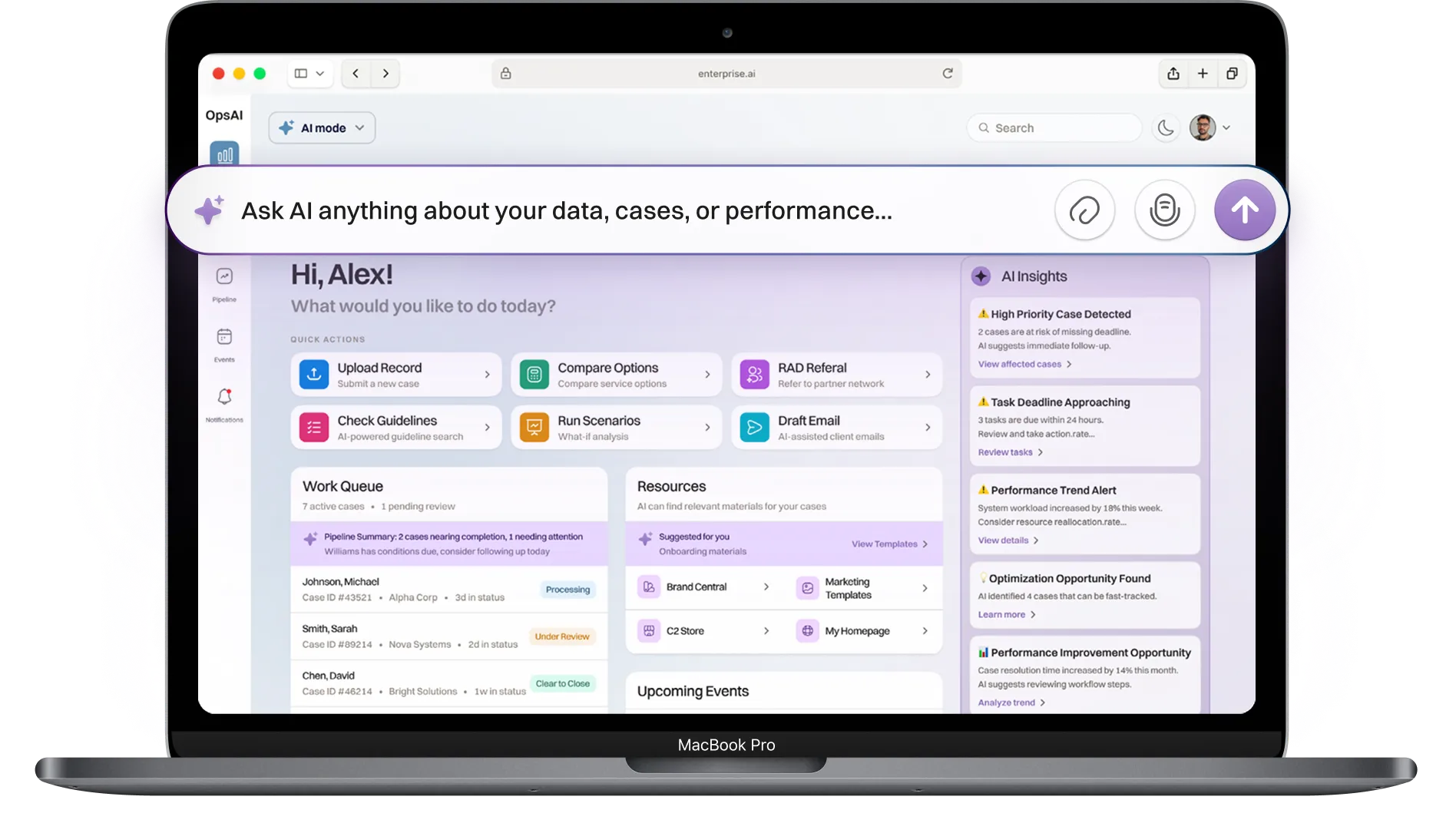
Task: Expand the Brand Central resource chevron
Action: click(x=767, y=587)
